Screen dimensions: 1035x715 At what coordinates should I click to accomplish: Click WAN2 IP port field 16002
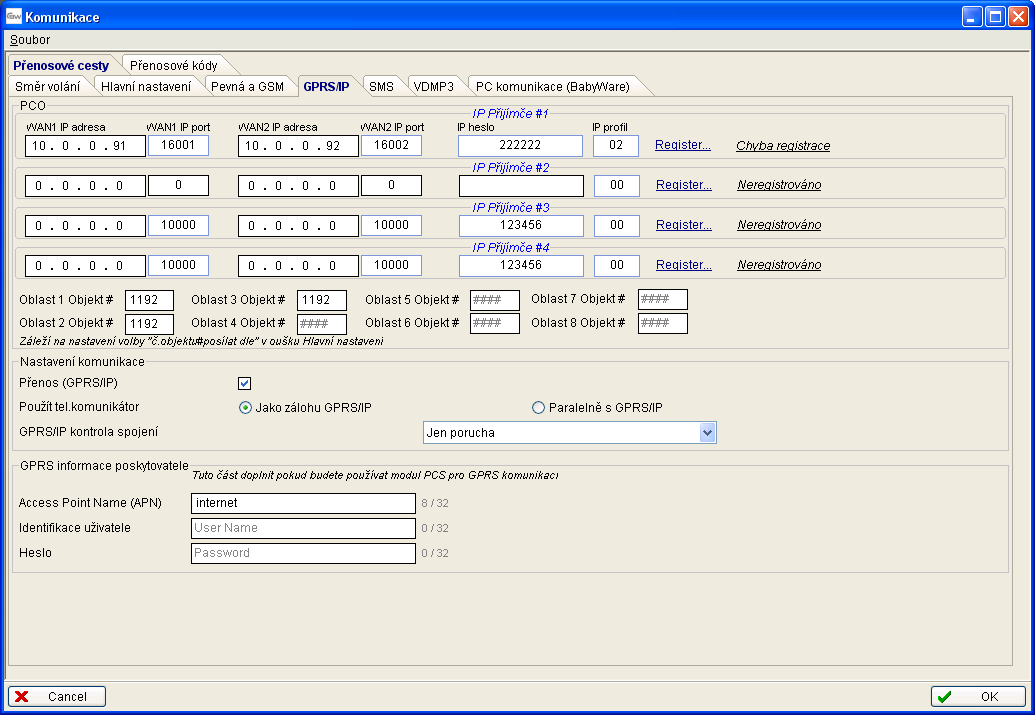pyautogui.click(x=391, y=145)
